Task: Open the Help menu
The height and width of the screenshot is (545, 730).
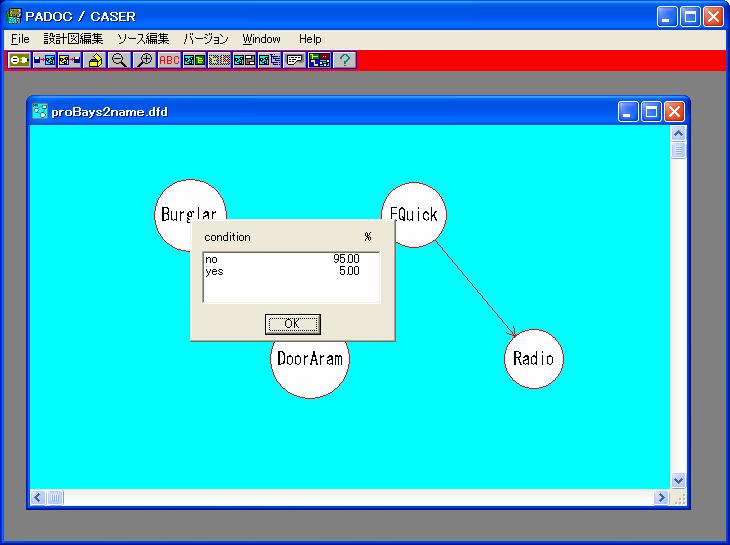Action: coord(310,39)
